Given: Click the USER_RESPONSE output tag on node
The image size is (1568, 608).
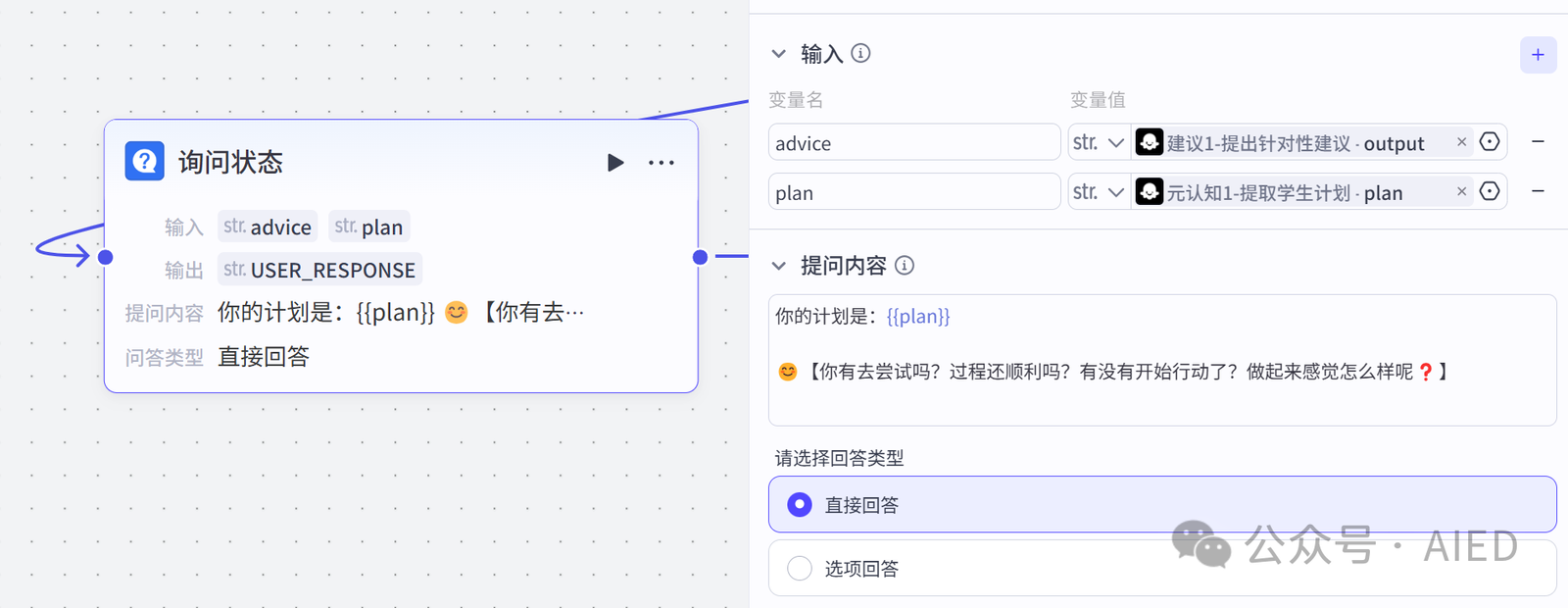Looking at the screenshot, I should [319, 270].
